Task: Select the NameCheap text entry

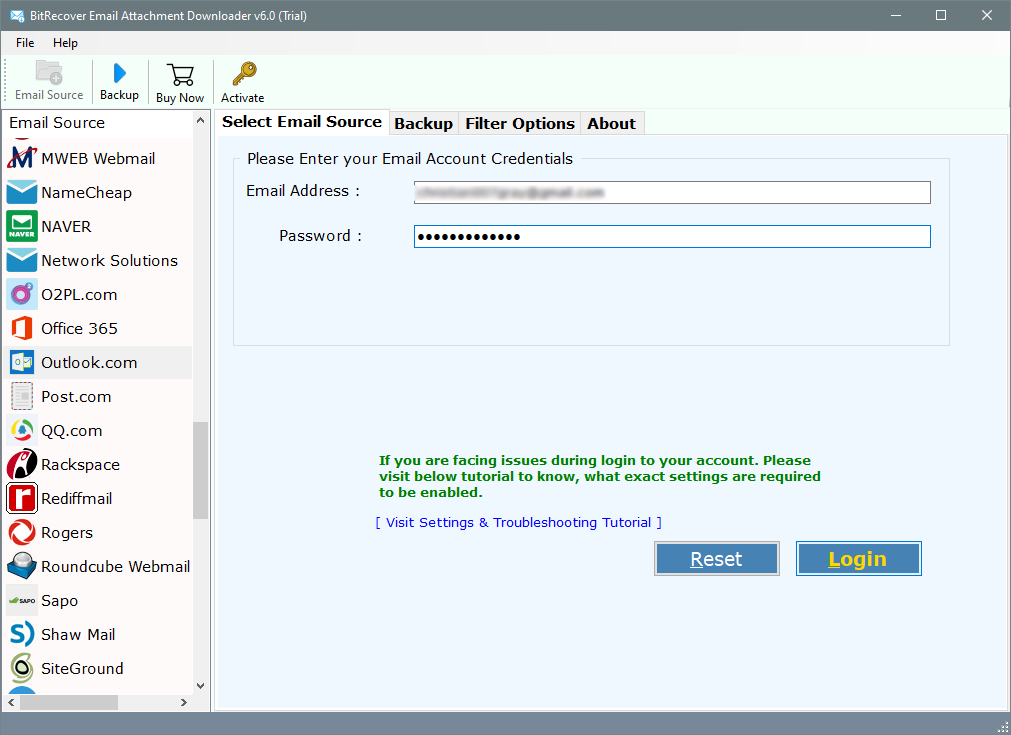Action: tap(86, 193)
